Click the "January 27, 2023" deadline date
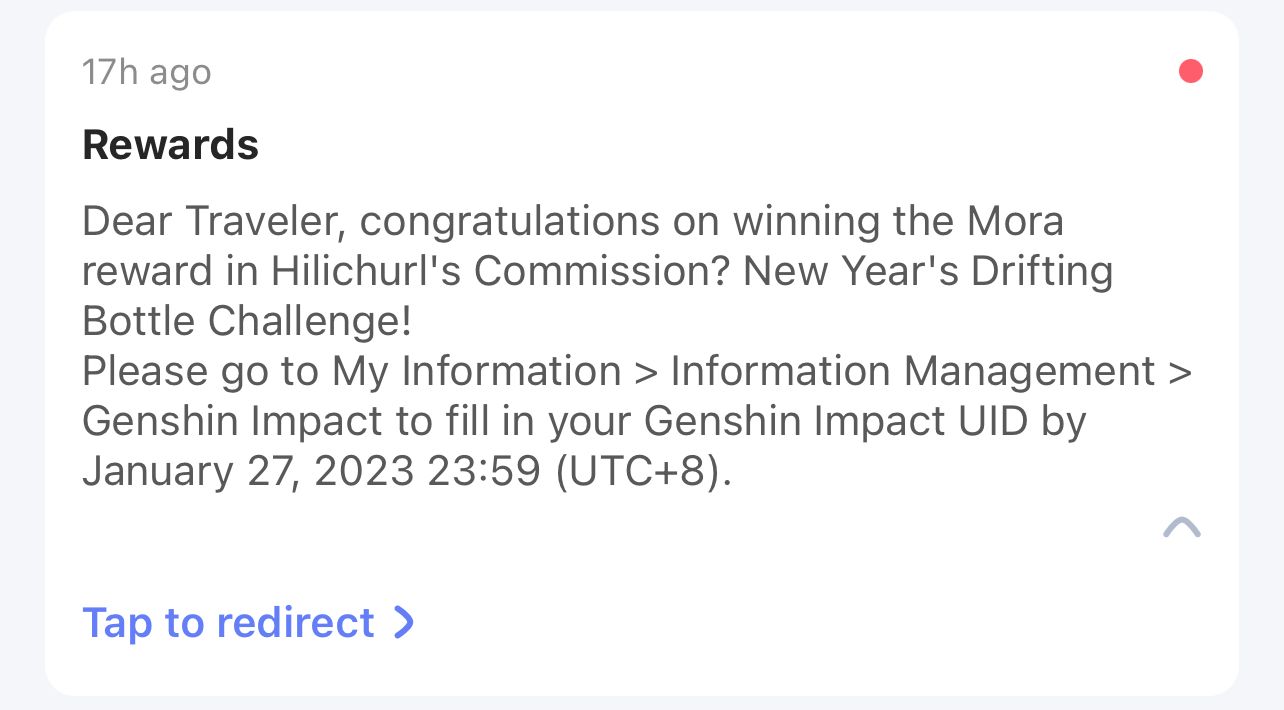 [247, 471]
